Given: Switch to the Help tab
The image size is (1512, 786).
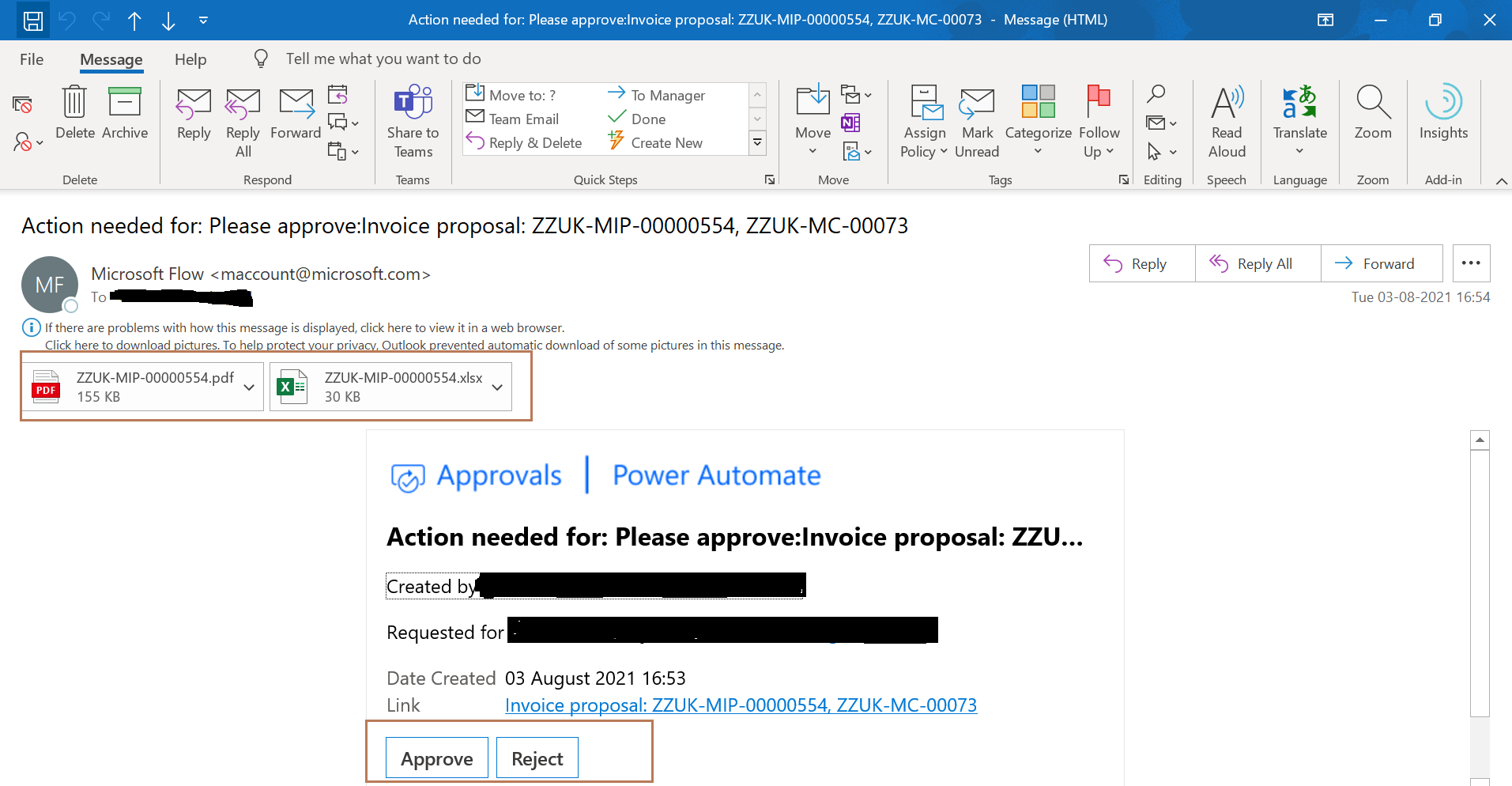Looking at the screenshot, I should [x=190, y=59].
